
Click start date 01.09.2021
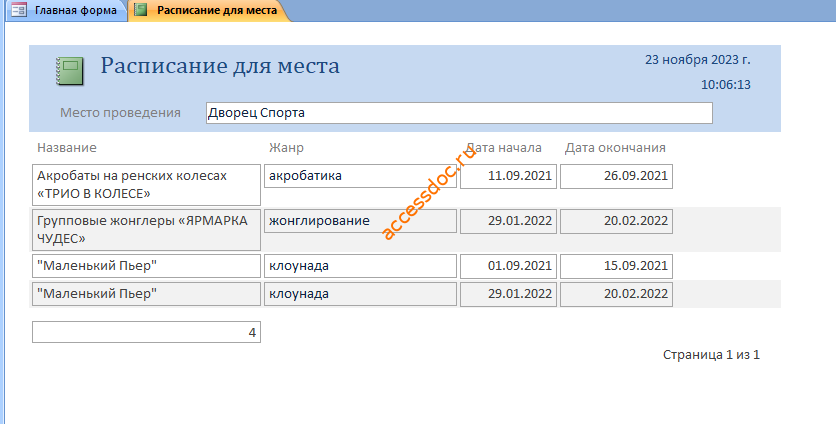pos(508,266)
